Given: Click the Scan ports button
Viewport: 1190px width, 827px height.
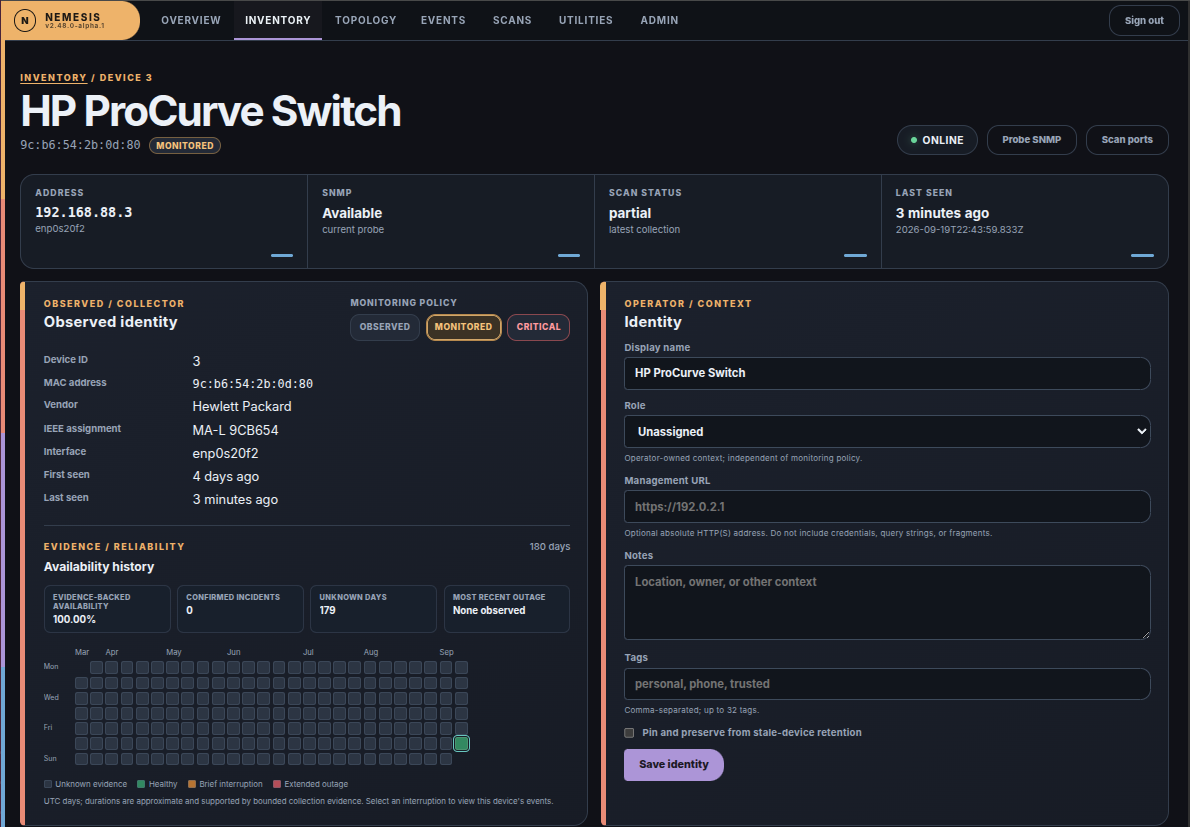Looking at the screenshot, I should click(1127, 140).
